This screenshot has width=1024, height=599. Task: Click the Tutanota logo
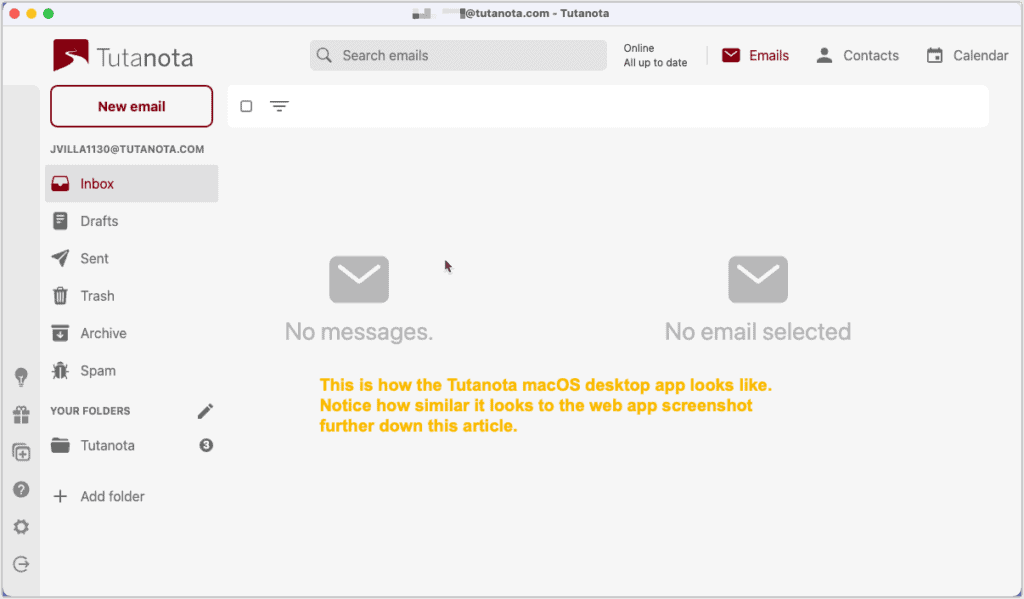(123, 56)
